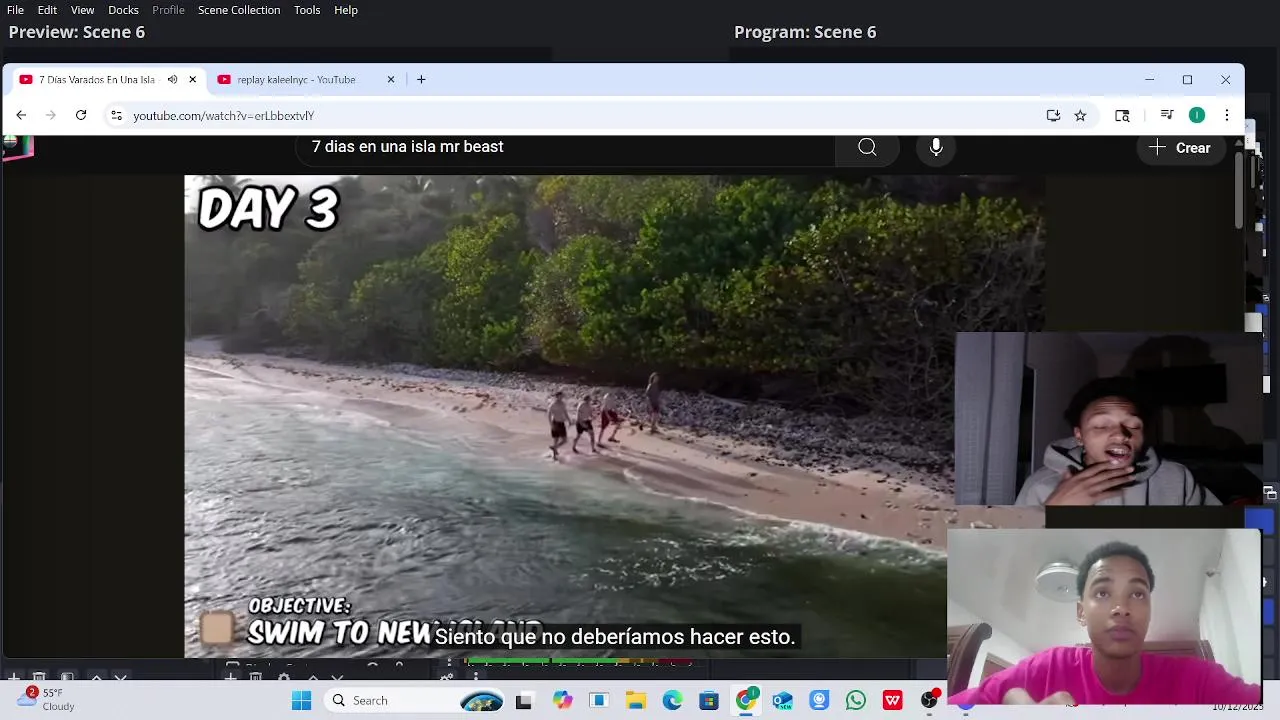Select the upper webcam overlay source
Screen dimensions: 1280x720
point(1108,419)
